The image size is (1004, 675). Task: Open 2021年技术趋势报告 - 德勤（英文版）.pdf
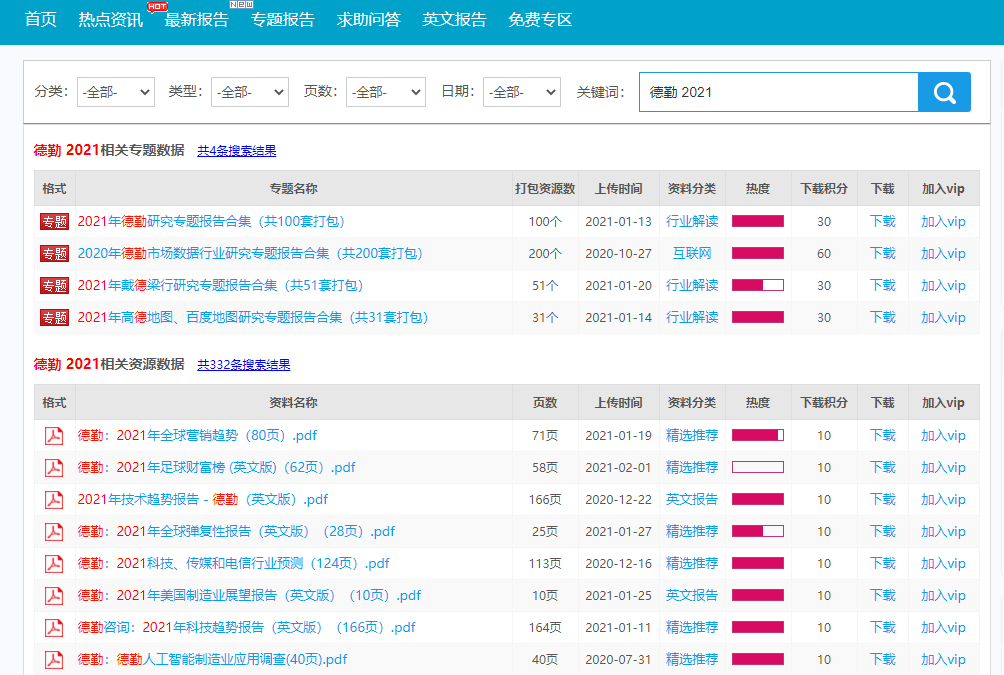pyautogui.click(x=203, y=500)
